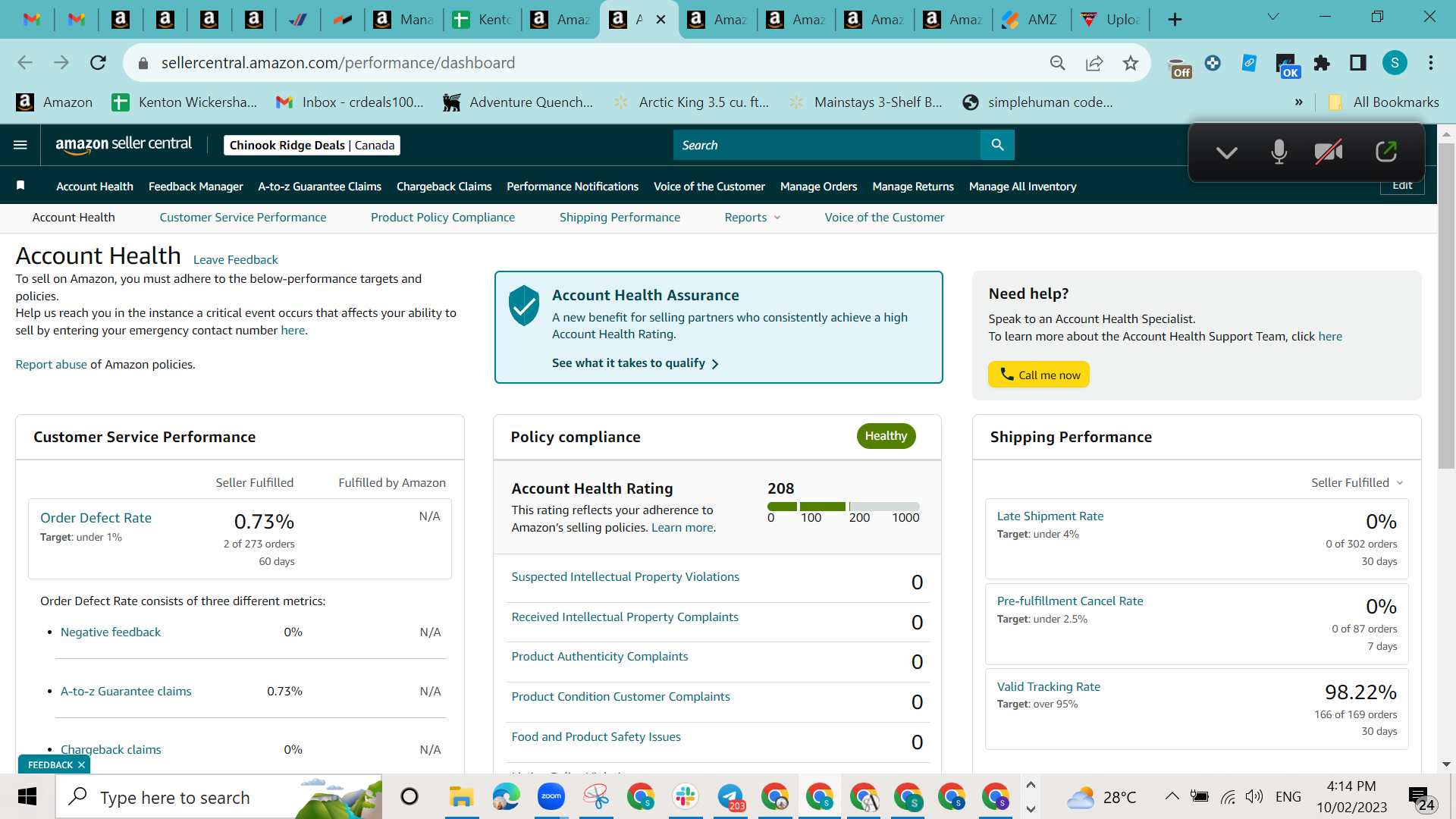Open Suspected Intellectual Property Violations link
1456x819 pixels.
[625, 577]
